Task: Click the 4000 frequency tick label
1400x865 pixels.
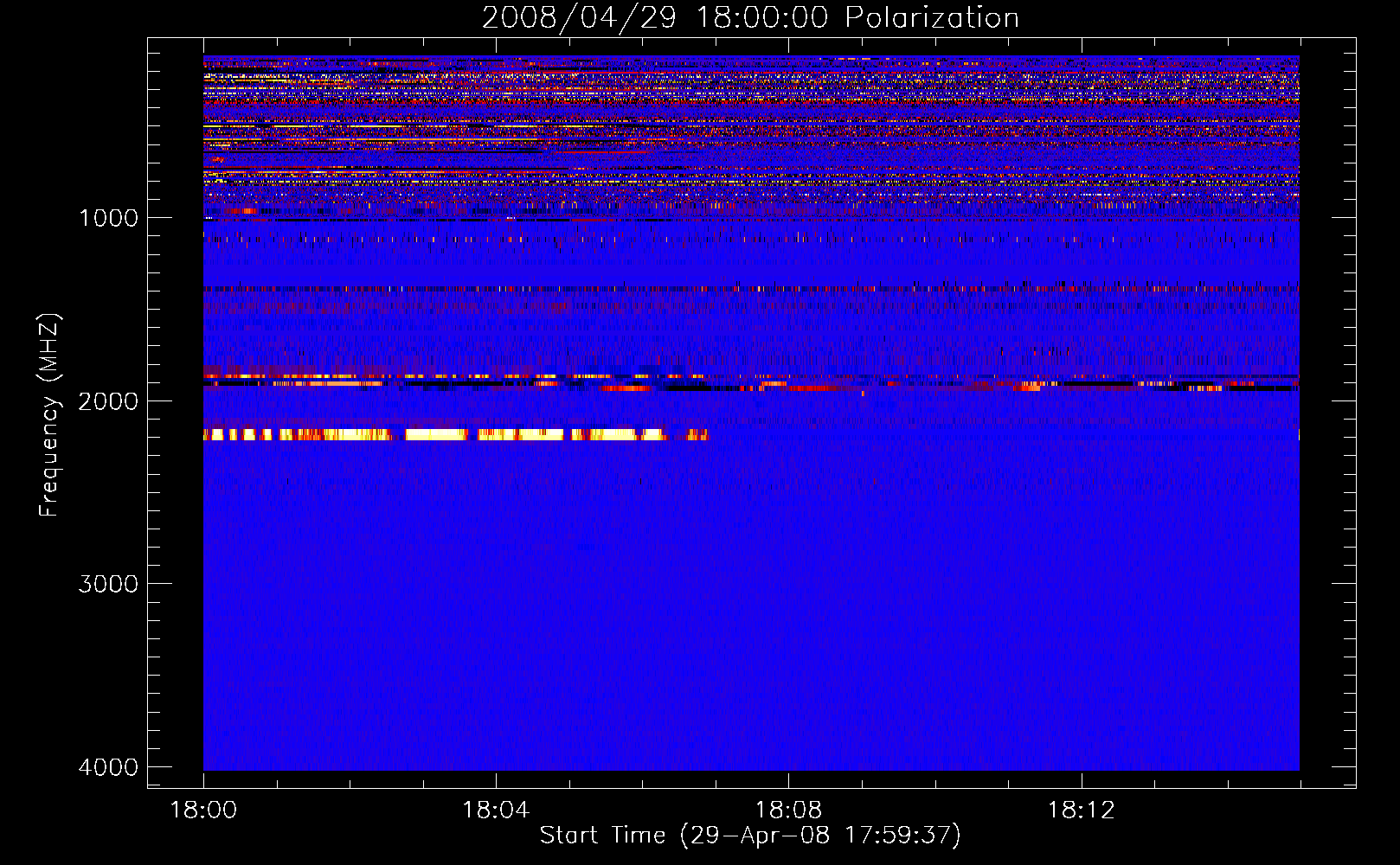Action: point(108,767)
